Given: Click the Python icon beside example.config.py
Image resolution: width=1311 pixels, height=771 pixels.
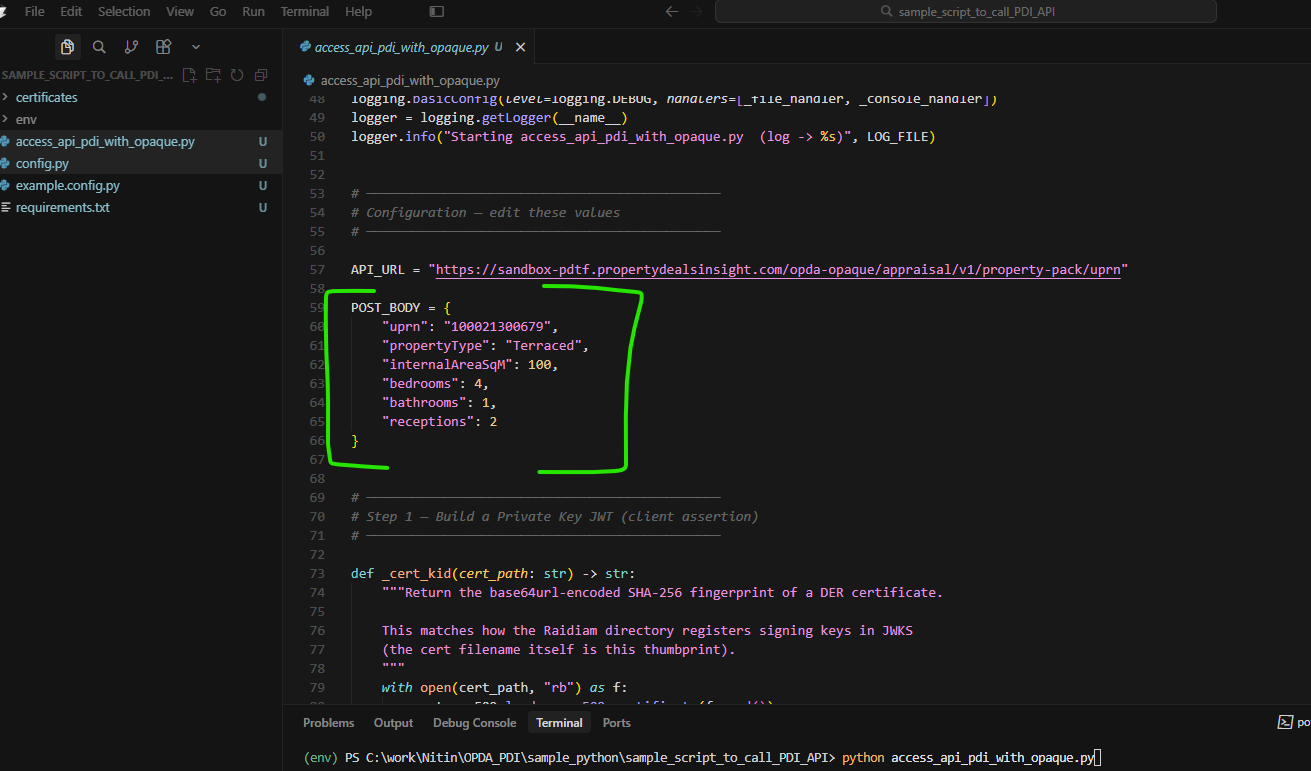Looking at the screenshot, I should (x=6, y=185).
